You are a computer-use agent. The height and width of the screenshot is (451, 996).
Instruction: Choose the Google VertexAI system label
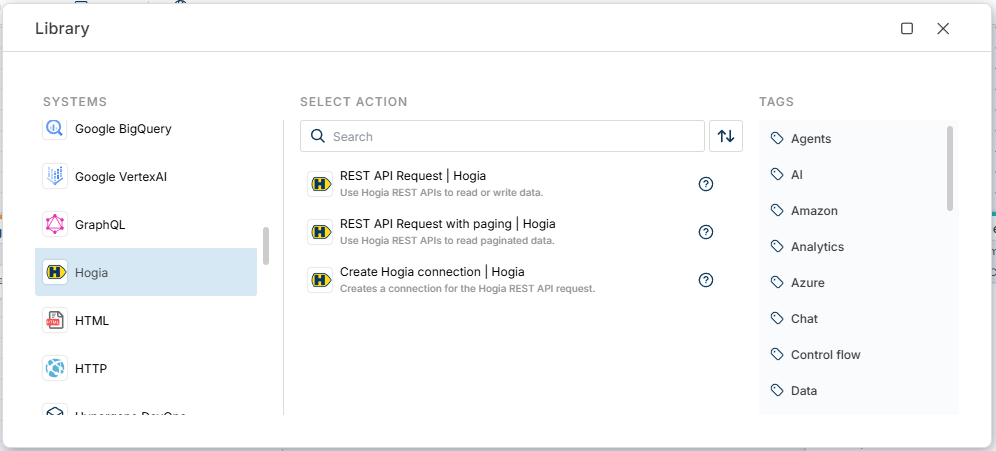pos(121,177)
